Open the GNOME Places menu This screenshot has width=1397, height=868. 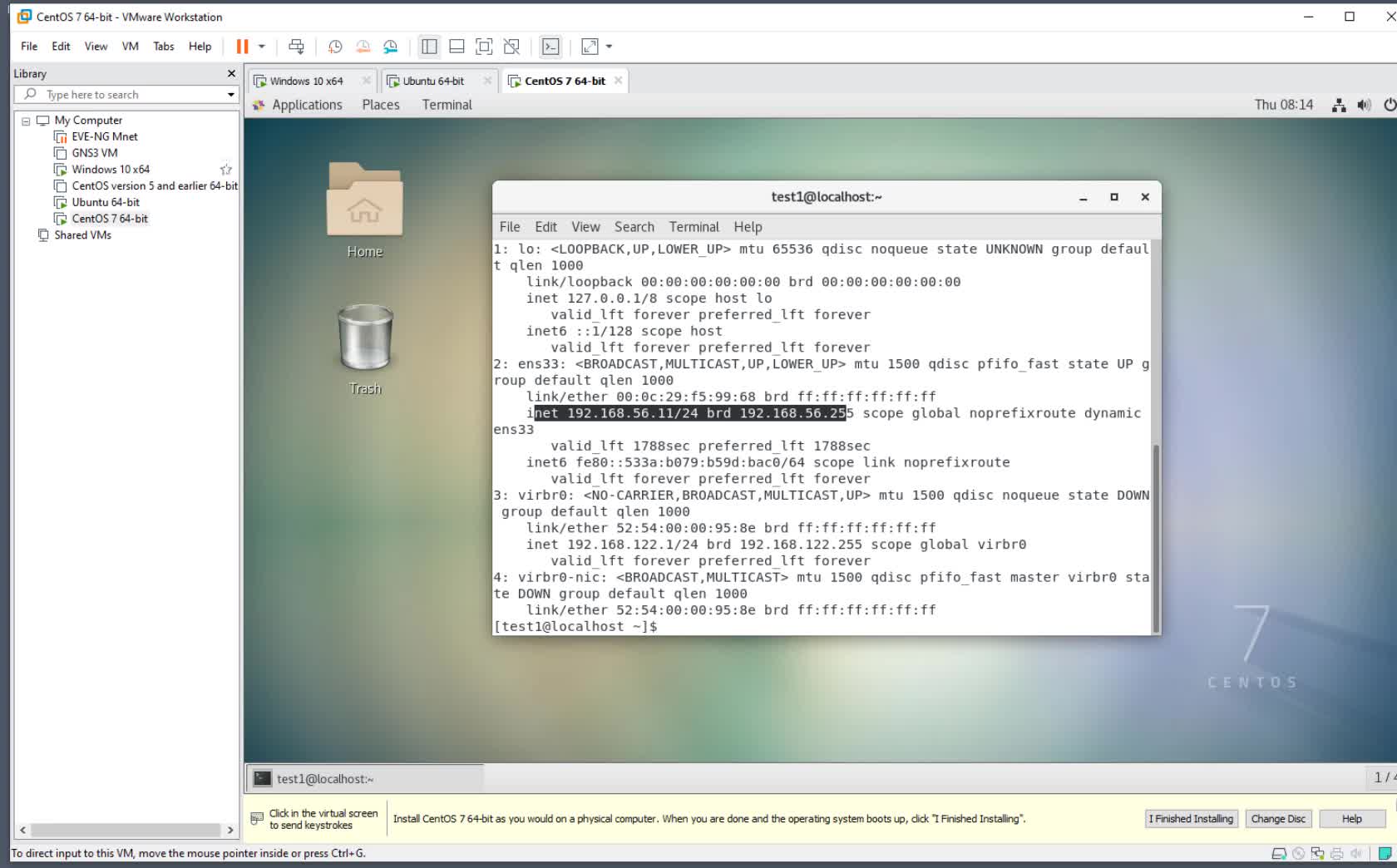[381, 105]
